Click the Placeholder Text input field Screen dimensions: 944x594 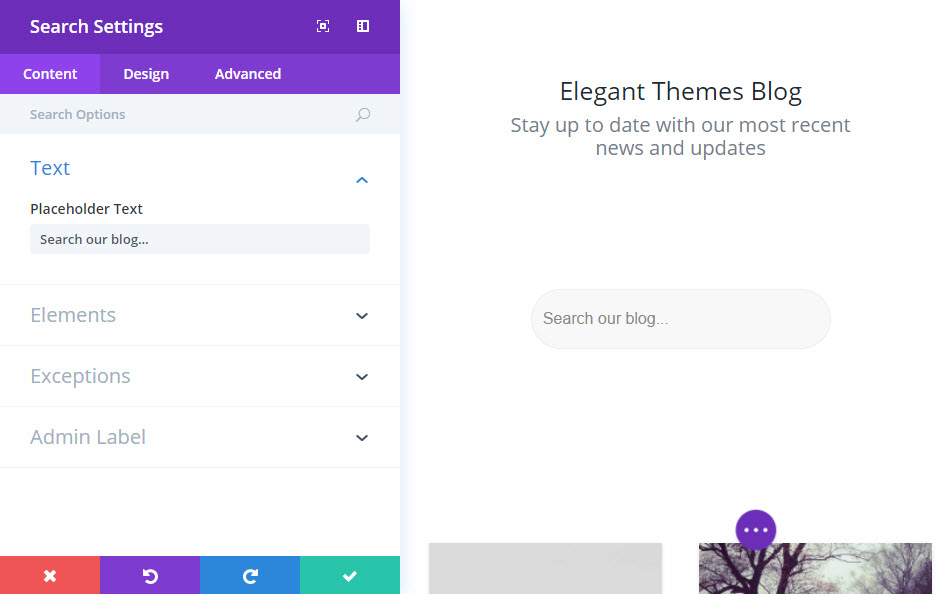[x=200, y=239]
